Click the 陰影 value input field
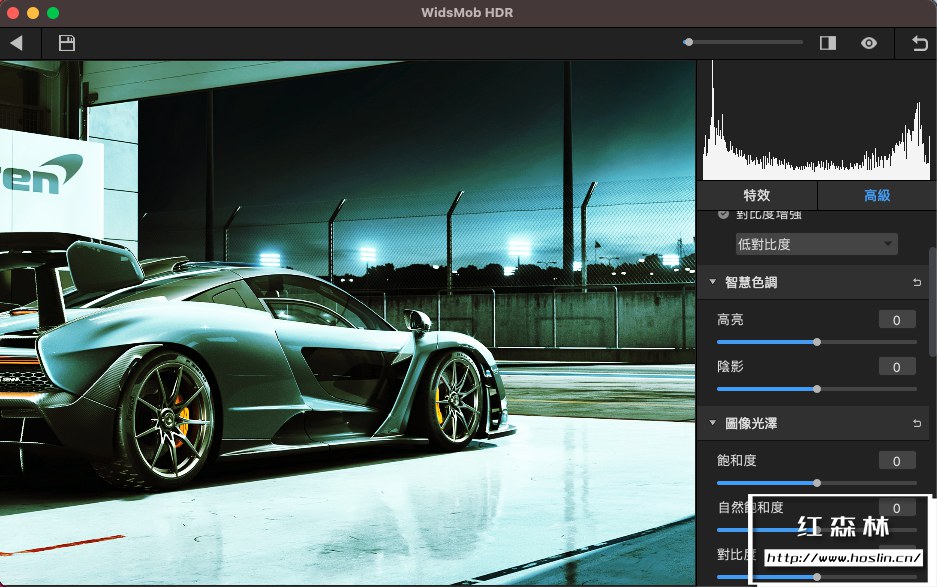Viewport: 937px width, 587px height. 897,368
